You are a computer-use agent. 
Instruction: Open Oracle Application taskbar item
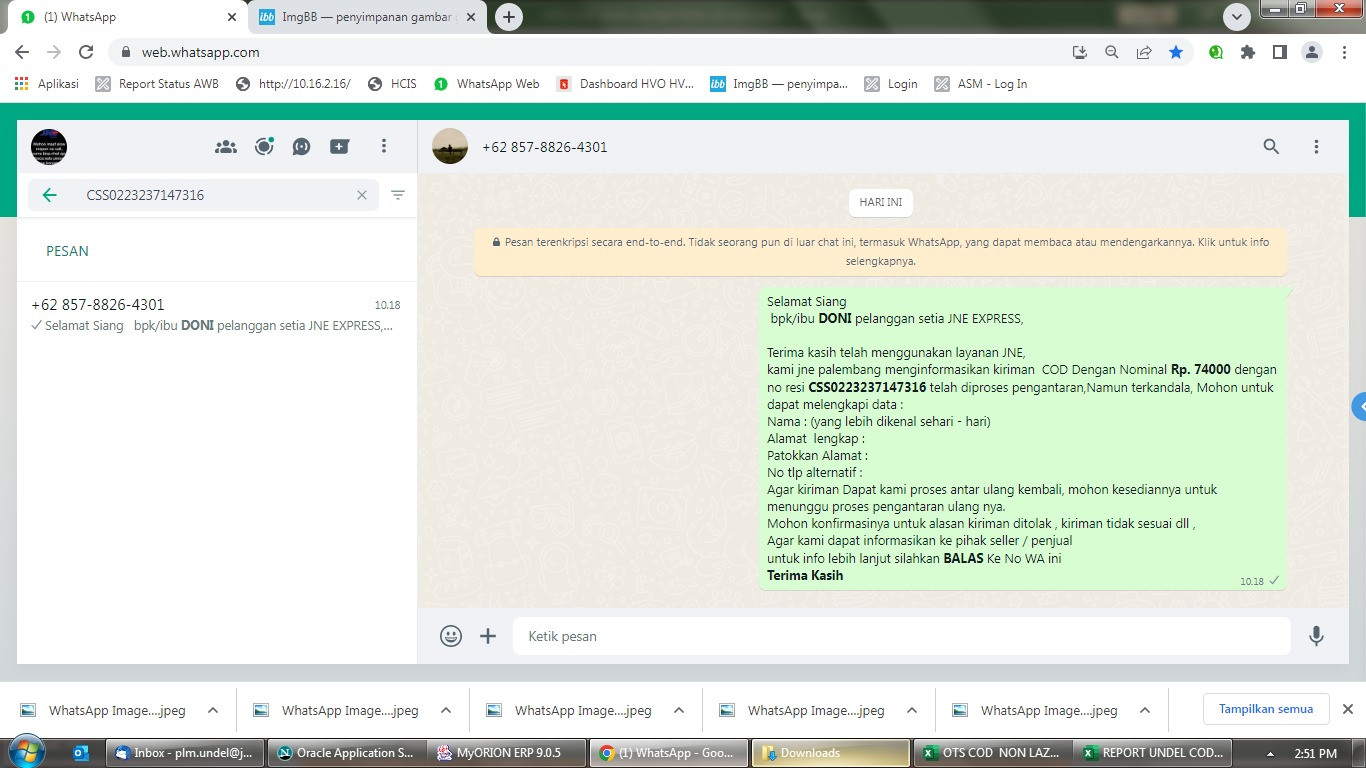click(346, 753)
